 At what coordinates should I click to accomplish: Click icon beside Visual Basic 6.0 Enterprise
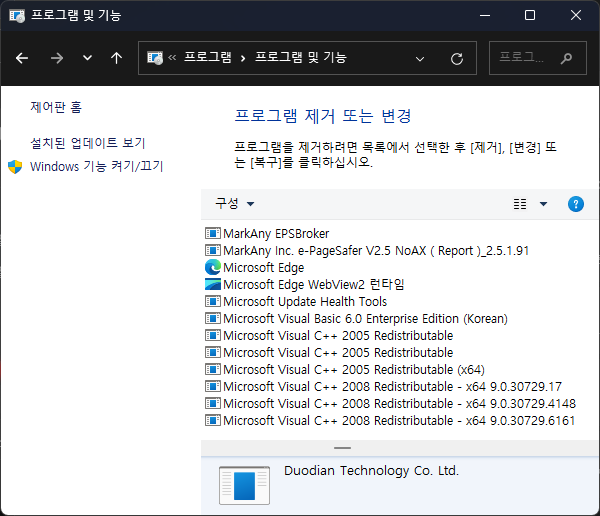tap(213, 318)
